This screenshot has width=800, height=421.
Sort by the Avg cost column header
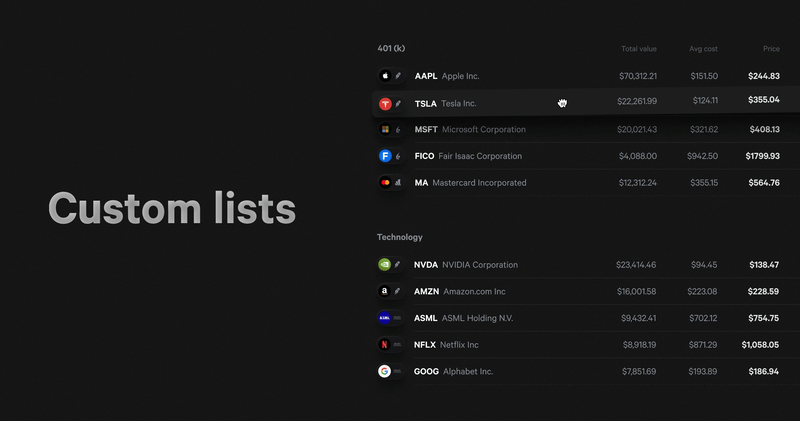pos(703,49)
